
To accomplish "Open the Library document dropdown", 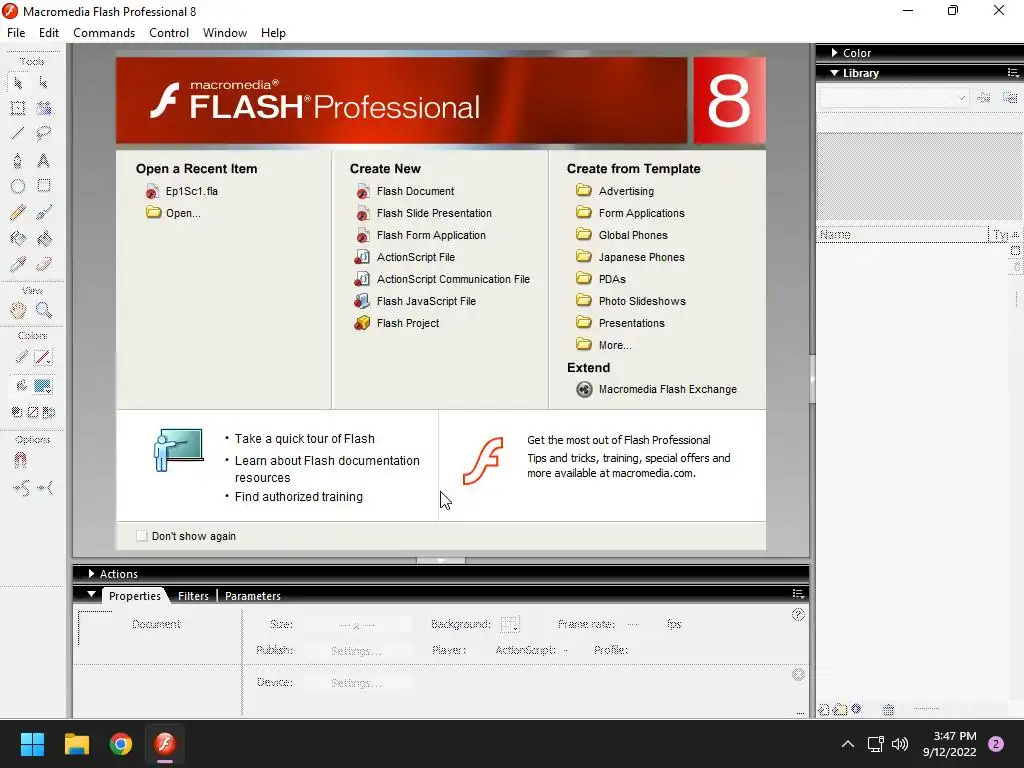I will (893, 98).
